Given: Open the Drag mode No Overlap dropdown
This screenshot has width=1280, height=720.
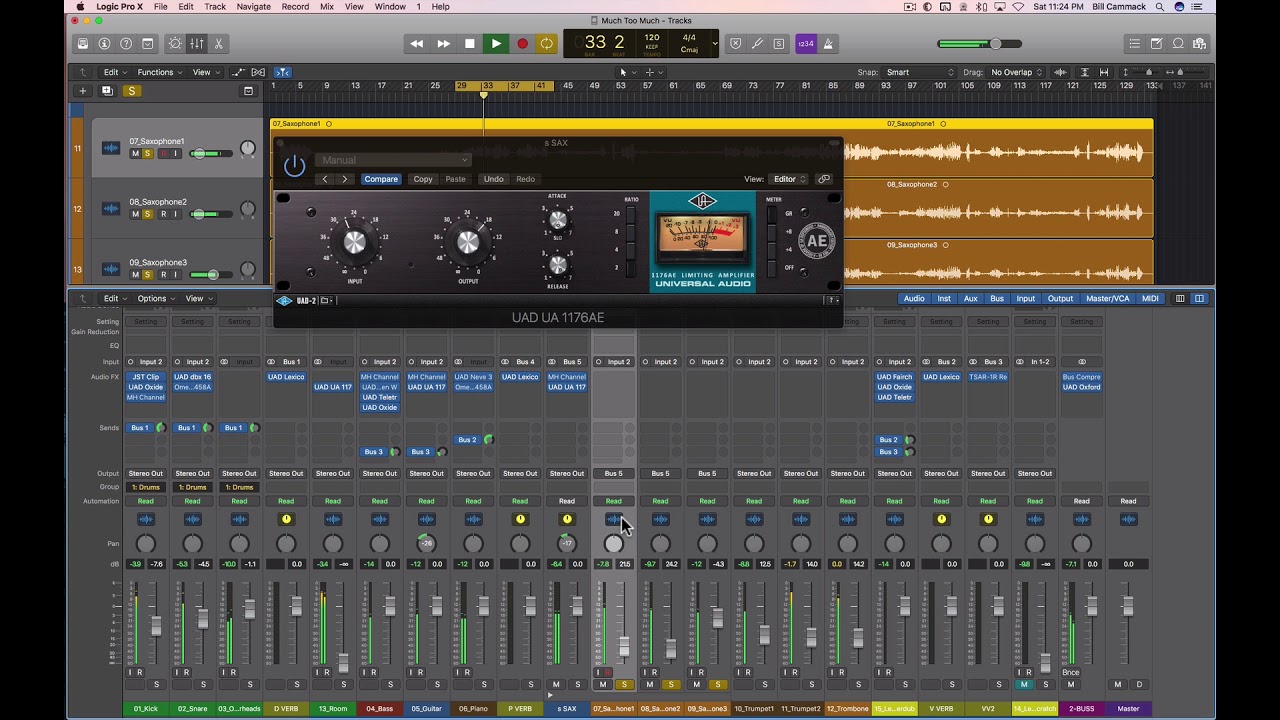Looking at the screenshot, I should pyautogui.click(x=1017, y=72).
